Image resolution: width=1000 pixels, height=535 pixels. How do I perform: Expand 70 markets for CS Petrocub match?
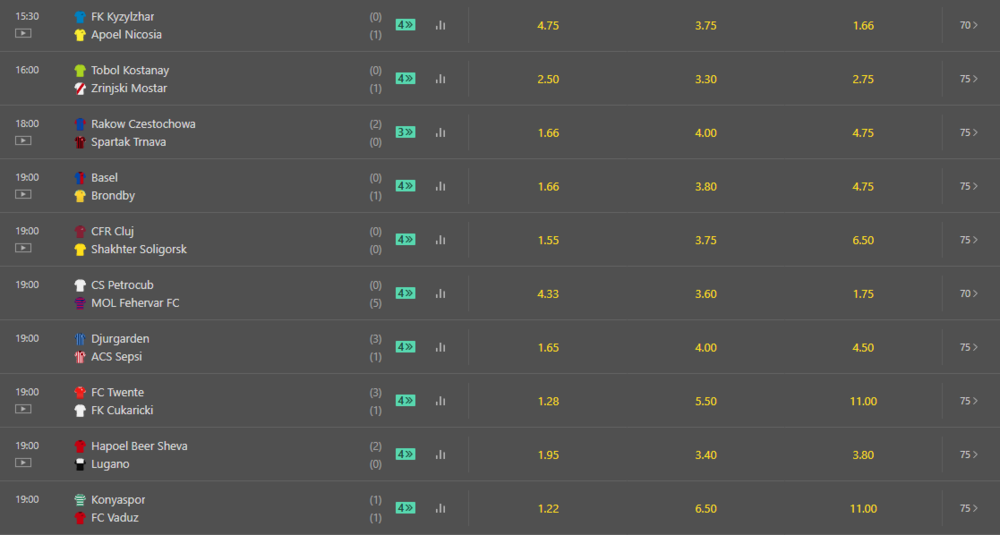[x=968, y=294]
